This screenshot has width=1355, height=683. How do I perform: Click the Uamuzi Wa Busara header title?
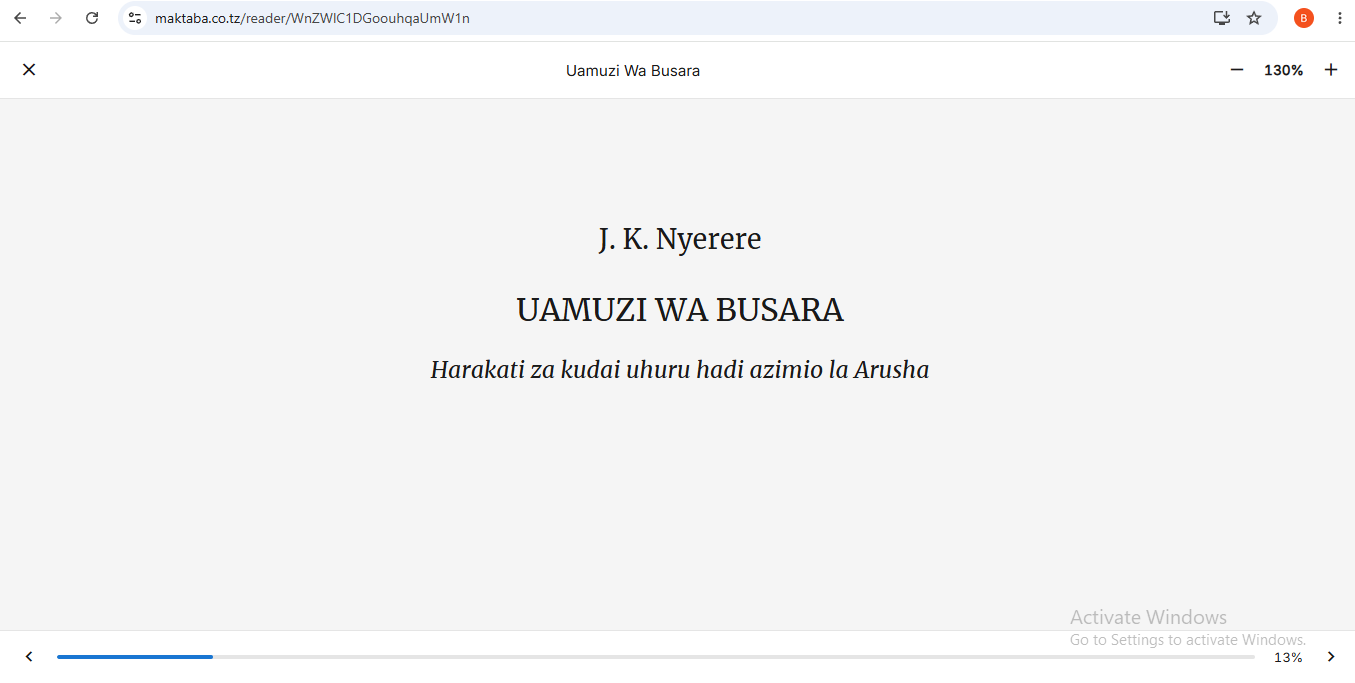(633, 71)
